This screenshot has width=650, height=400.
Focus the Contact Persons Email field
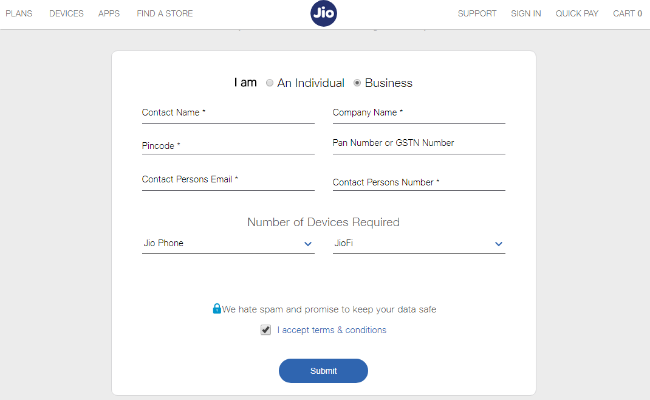[228, 180]
